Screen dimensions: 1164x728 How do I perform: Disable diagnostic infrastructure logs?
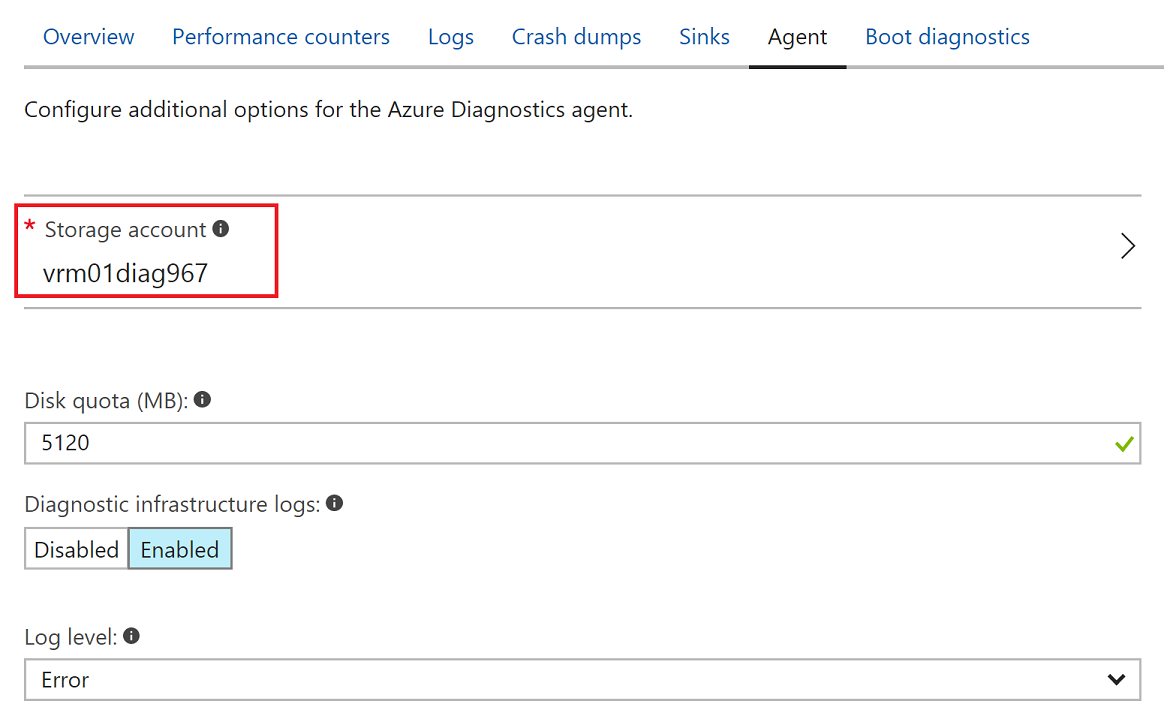tap(75, 548)
